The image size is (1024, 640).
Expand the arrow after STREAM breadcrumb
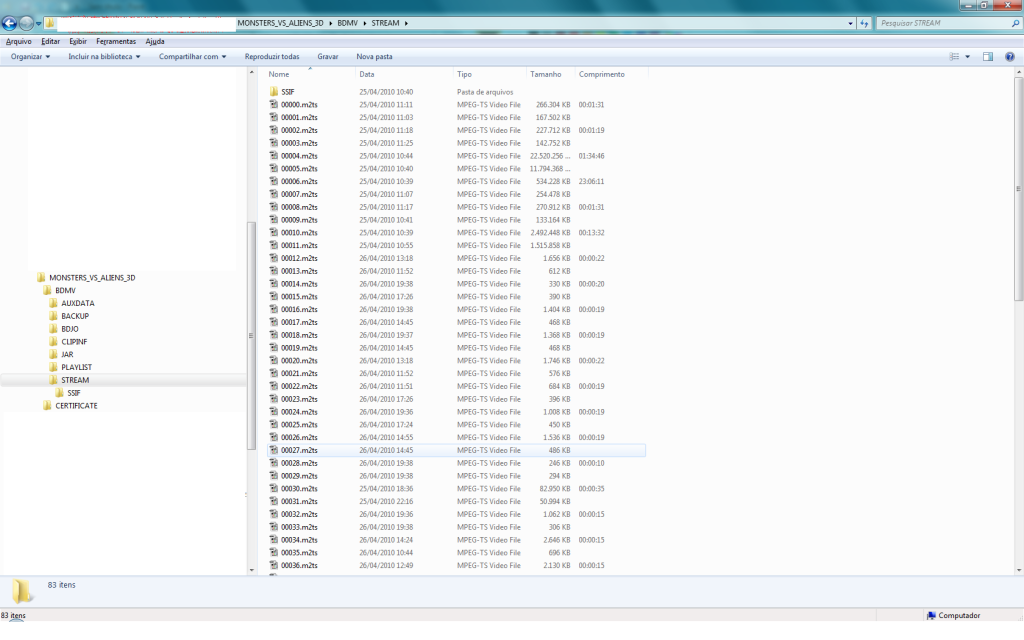click(x=406, y=23)
